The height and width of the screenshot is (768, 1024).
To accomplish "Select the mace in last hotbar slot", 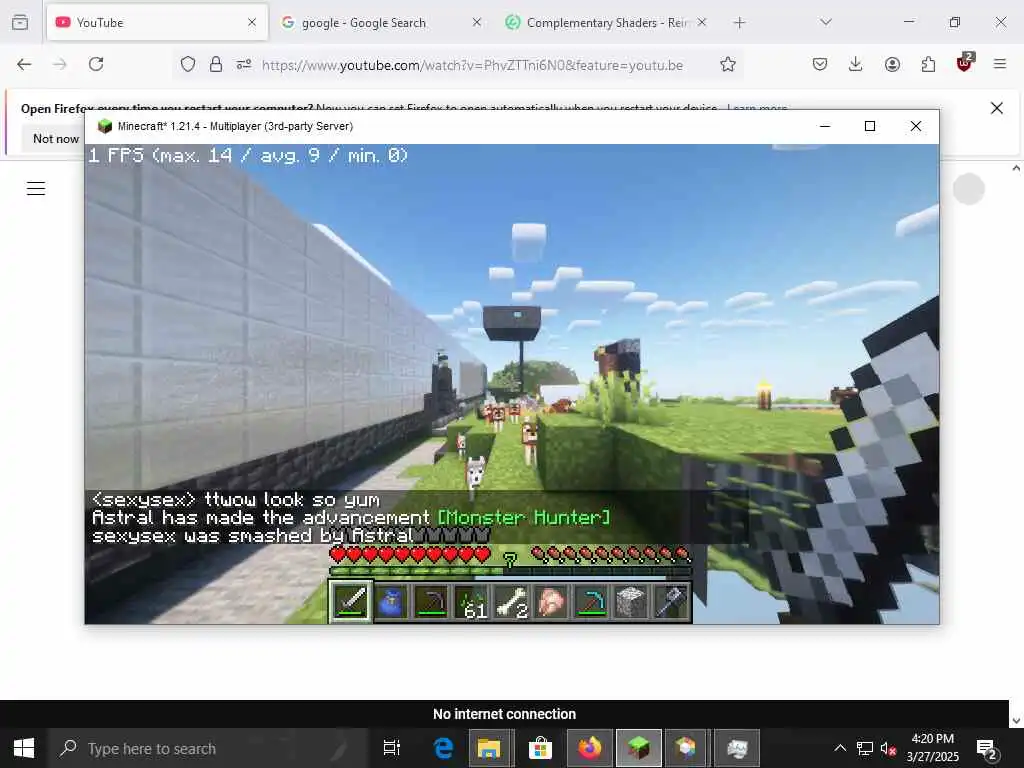I will click(x=671, y=601).
